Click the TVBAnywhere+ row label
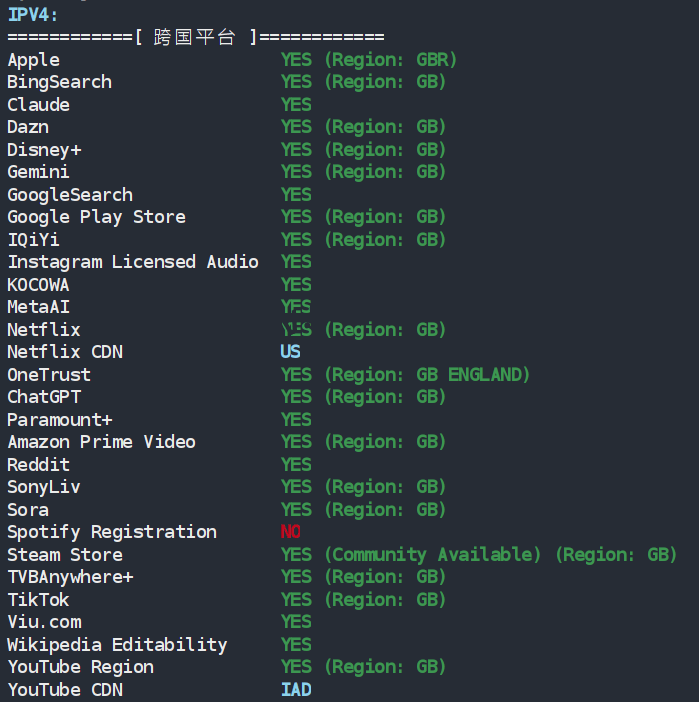The width and height of the screenshot is (699, 702). (x=70, y=577)
